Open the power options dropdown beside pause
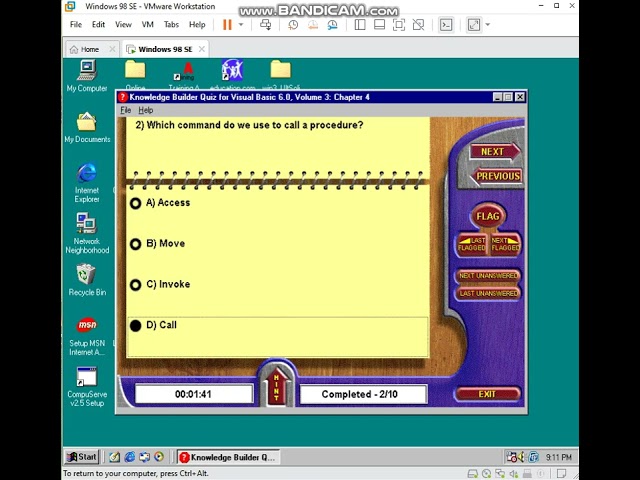640x480 pixels. pos(241,25)
